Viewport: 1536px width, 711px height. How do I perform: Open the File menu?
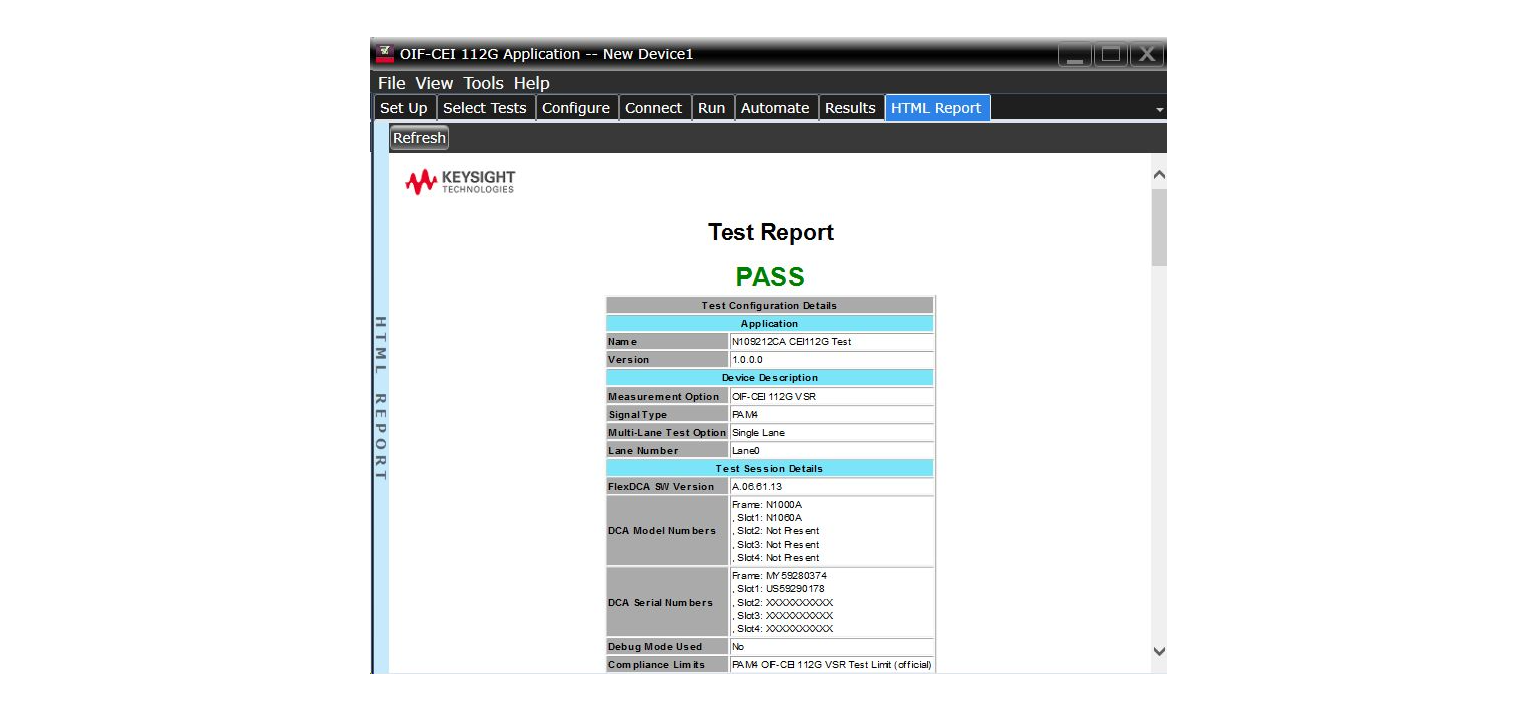[x=391, y=83]
